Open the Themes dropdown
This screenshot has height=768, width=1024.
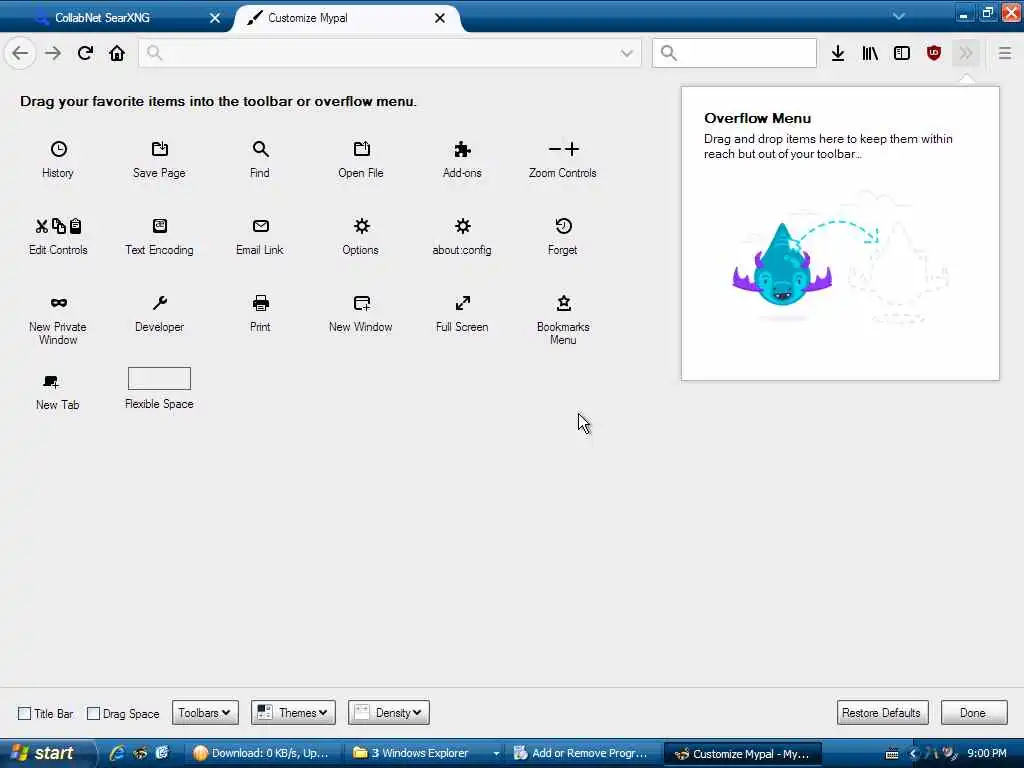point(293,712)
